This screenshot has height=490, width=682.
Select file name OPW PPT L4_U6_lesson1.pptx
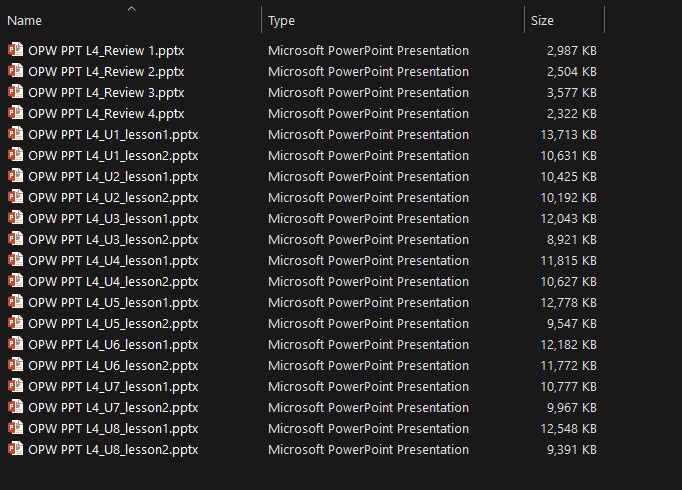(113, 345)
